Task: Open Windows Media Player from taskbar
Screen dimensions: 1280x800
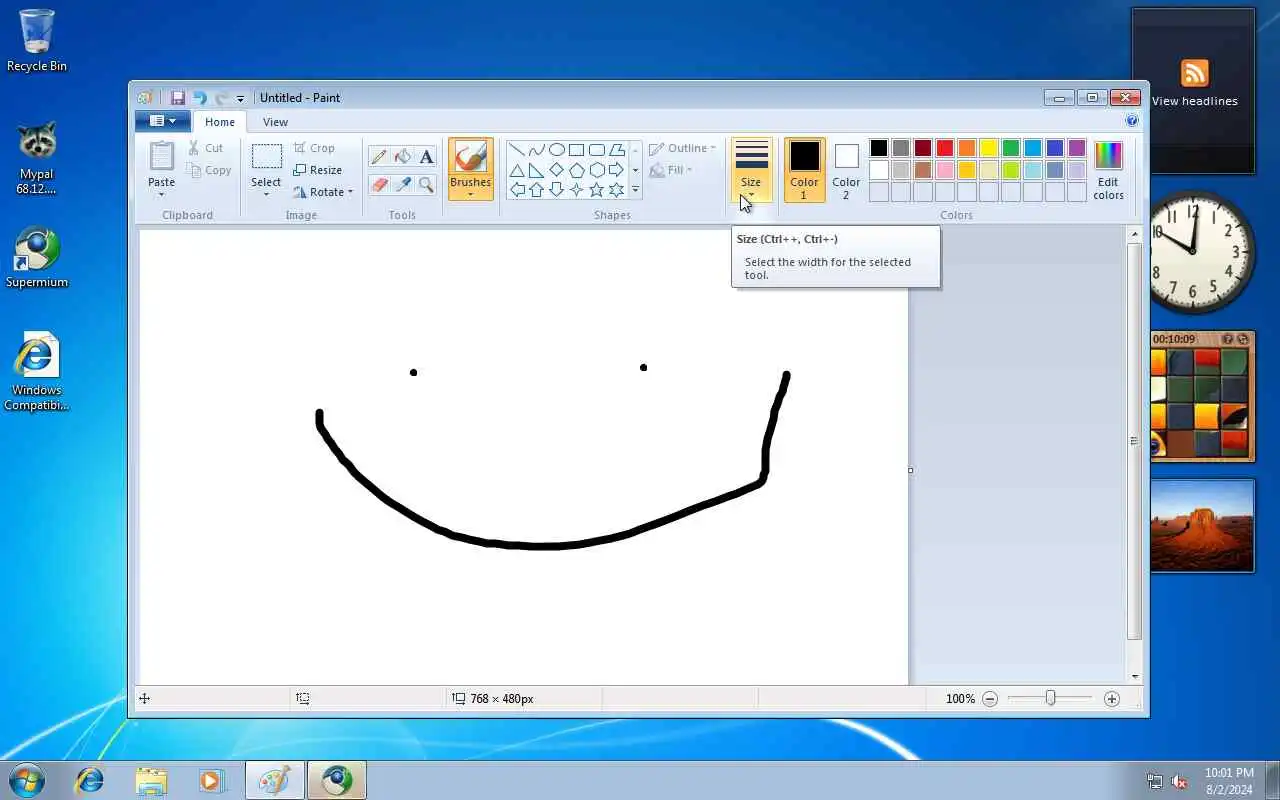Action: click(211, 780)
